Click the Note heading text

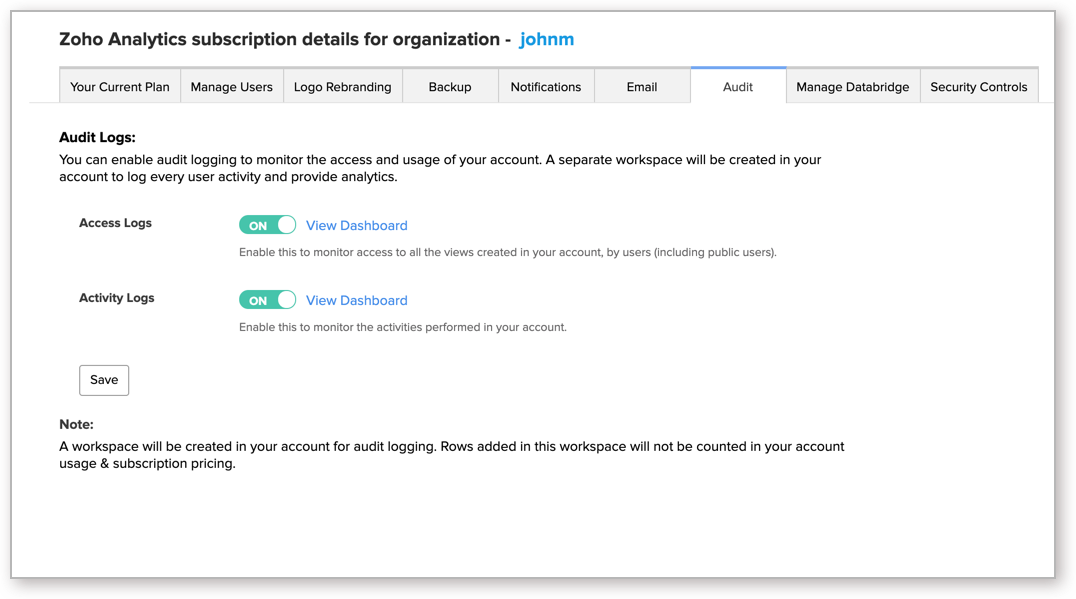point(74,423)
